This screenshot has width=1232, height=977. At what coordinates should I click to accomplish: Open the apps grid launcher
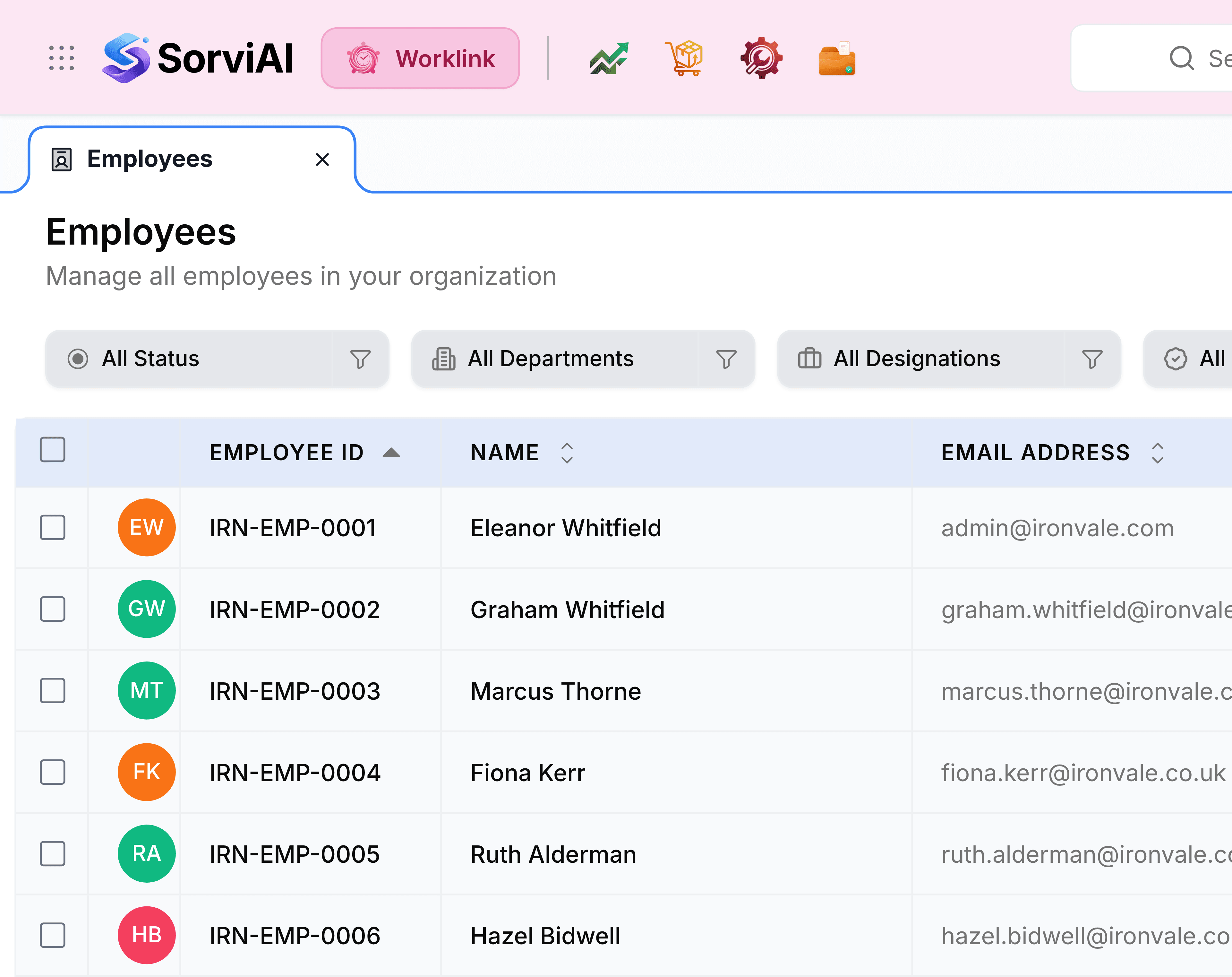point(62,58)
